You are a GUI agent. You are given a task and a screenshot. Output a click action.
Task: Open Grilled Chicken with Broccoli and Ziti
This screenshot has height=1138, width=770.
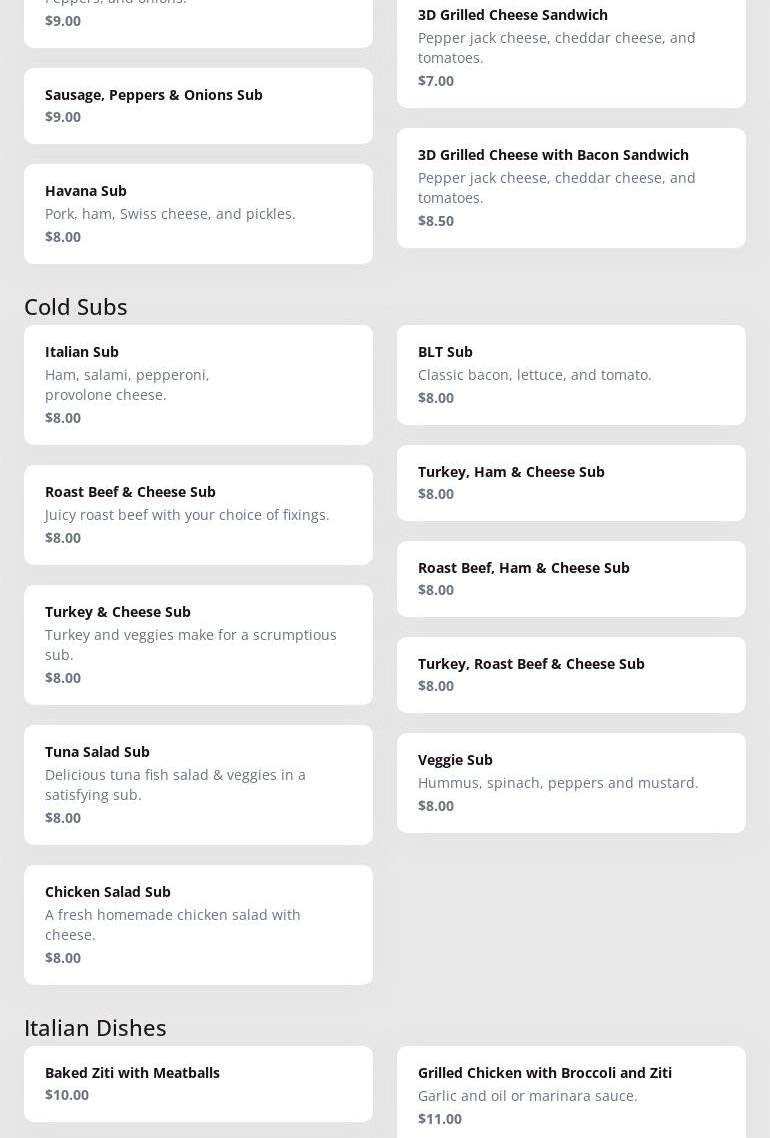(x=570, y=1094)
